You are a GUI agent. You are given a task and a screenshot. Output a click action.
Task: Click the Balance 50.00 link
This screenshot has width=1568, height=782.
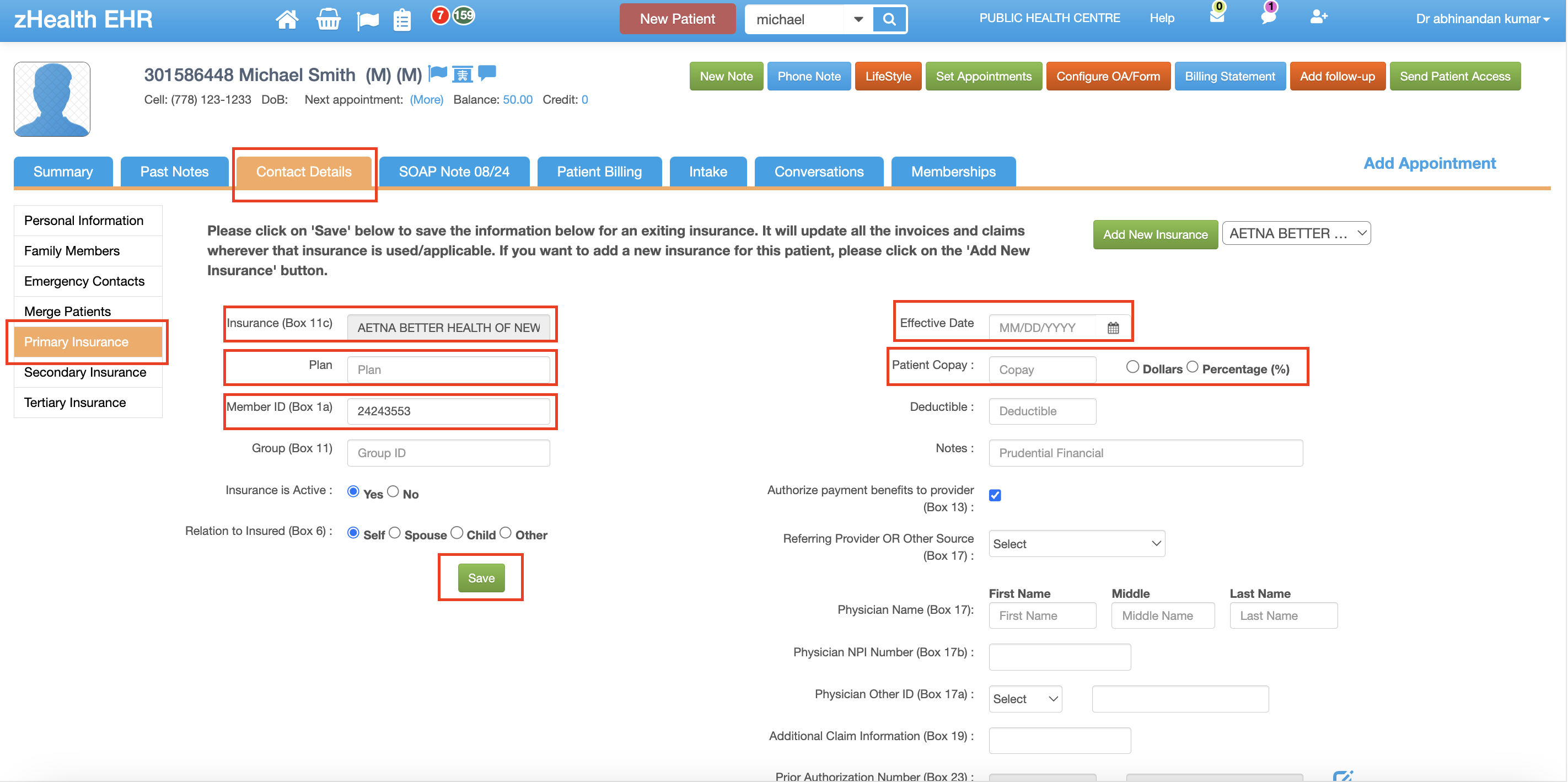[517, 100]
